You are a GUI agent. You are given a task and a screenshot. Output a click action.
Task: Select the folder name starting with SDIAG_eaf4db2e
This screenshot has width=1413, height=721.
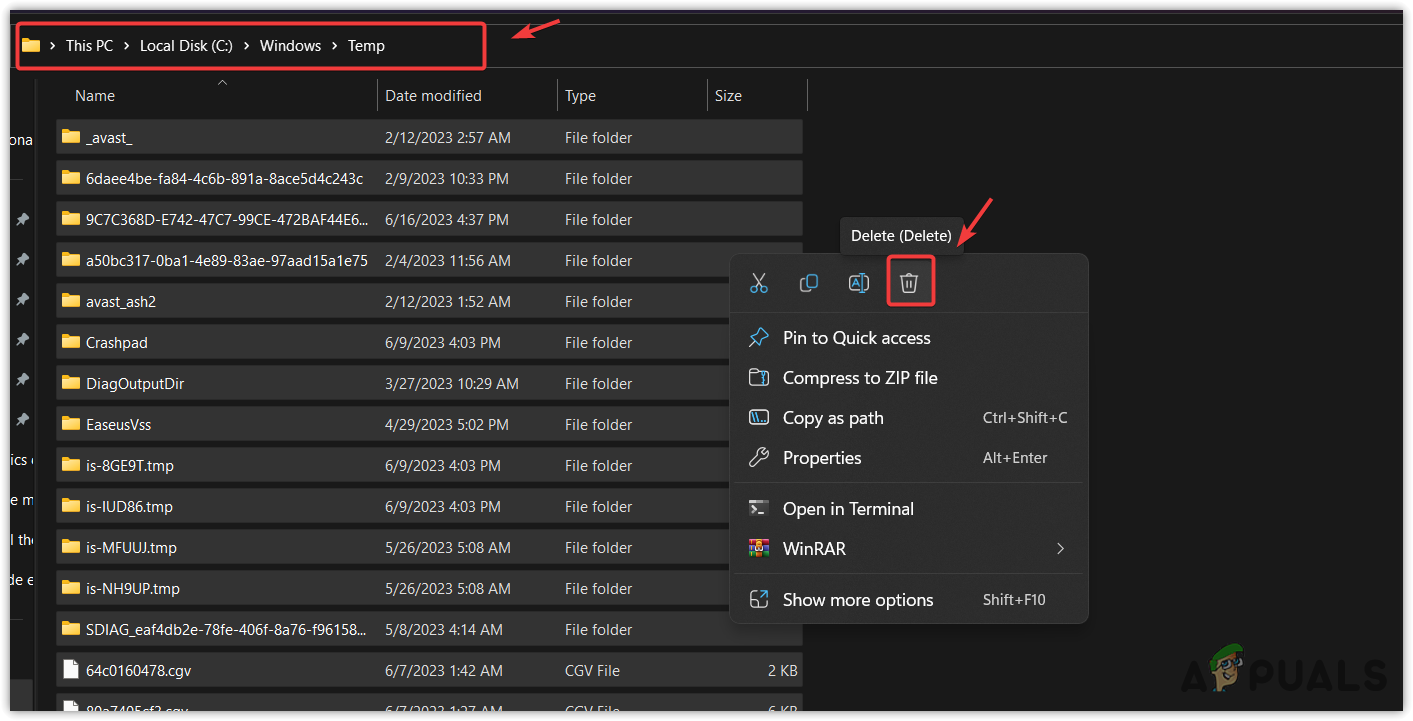pos(227,629)
